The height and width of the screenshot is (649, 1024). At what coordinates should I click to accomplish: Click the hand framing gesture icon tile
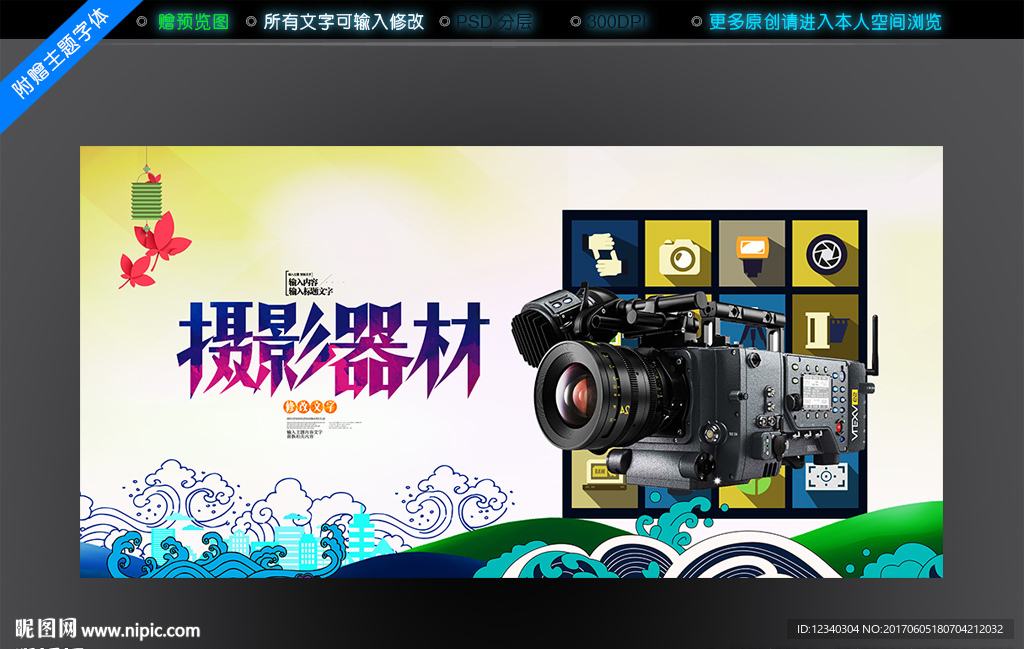coord(605,253)
